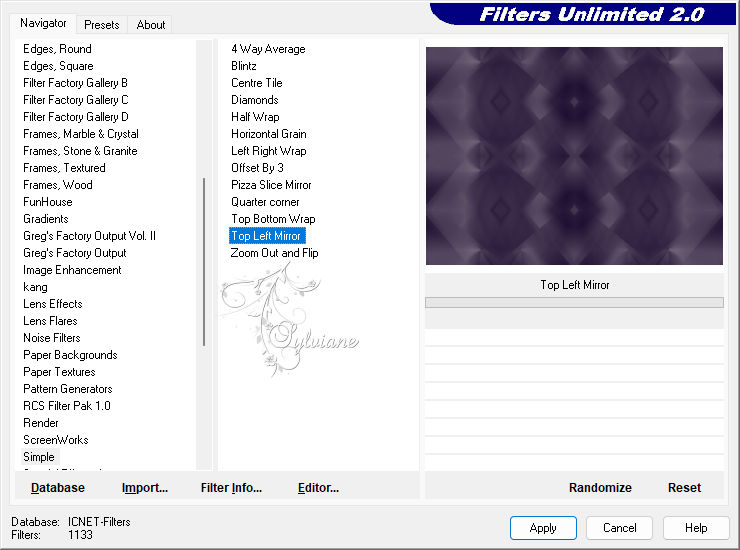Open Help
The width and height of the screenshot is (740, 550).
coord(696,528)
